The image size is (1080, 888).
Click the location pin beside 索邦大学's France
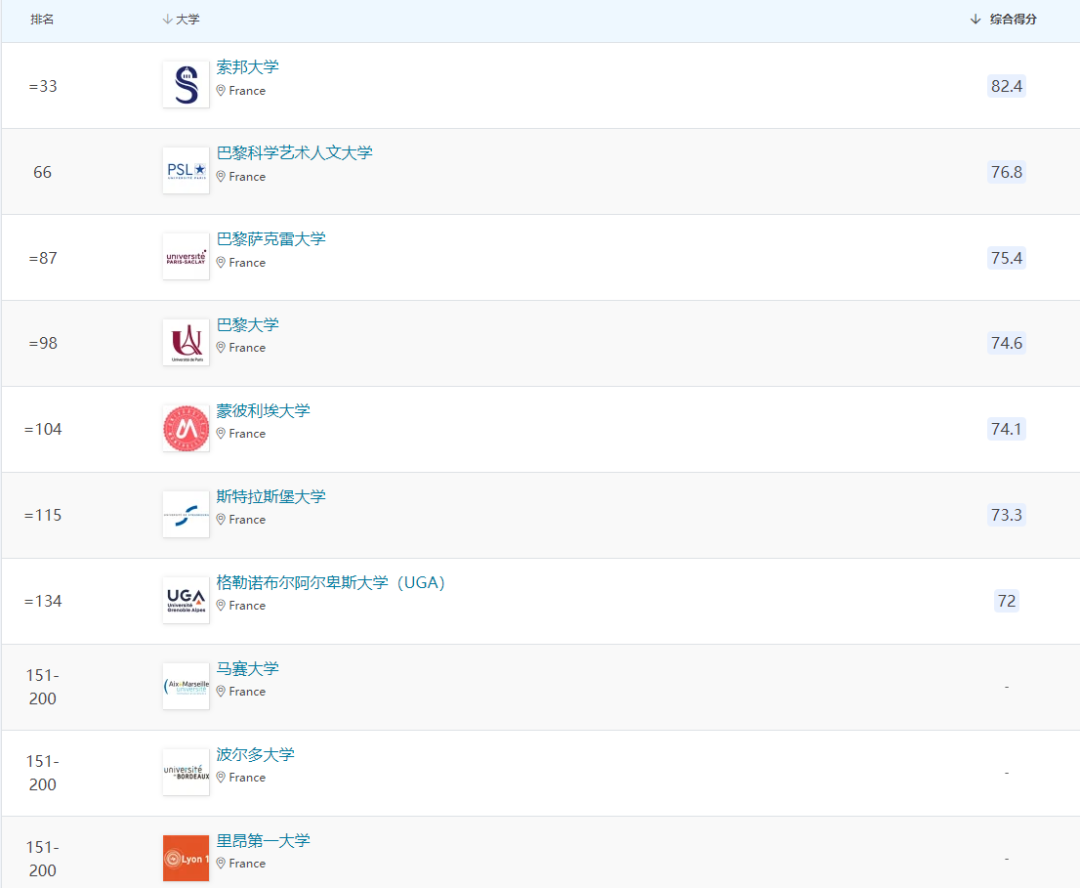[x=220, y=90]
